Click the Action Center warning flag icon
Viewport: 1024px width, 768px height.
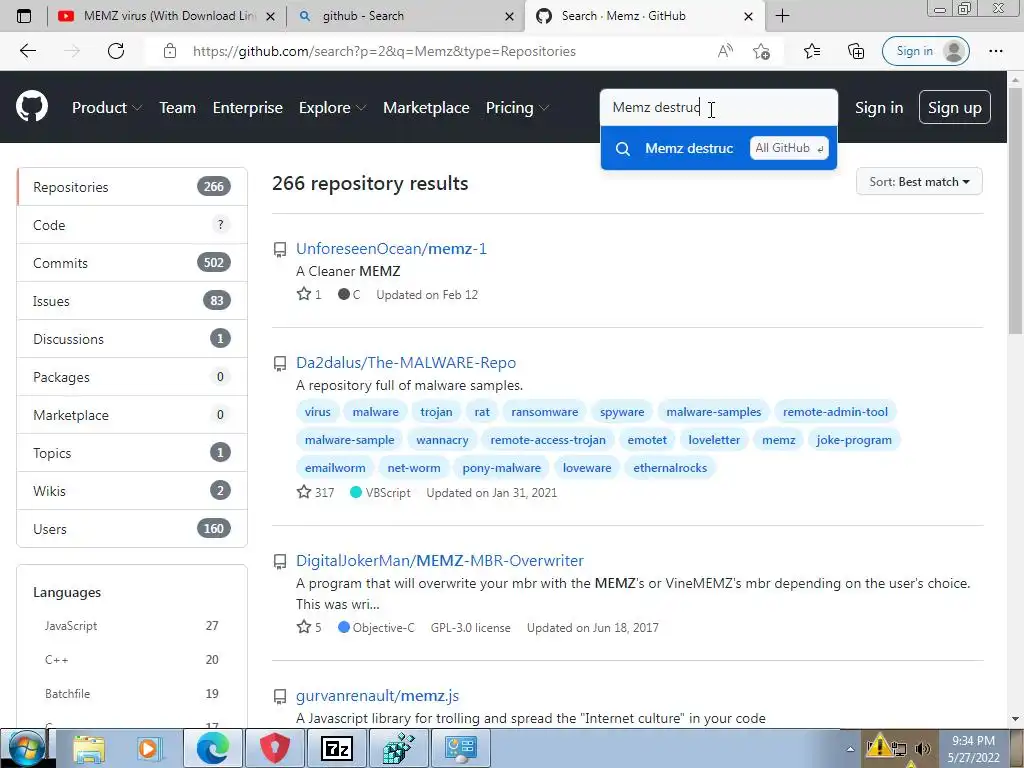tap(879, 746)
